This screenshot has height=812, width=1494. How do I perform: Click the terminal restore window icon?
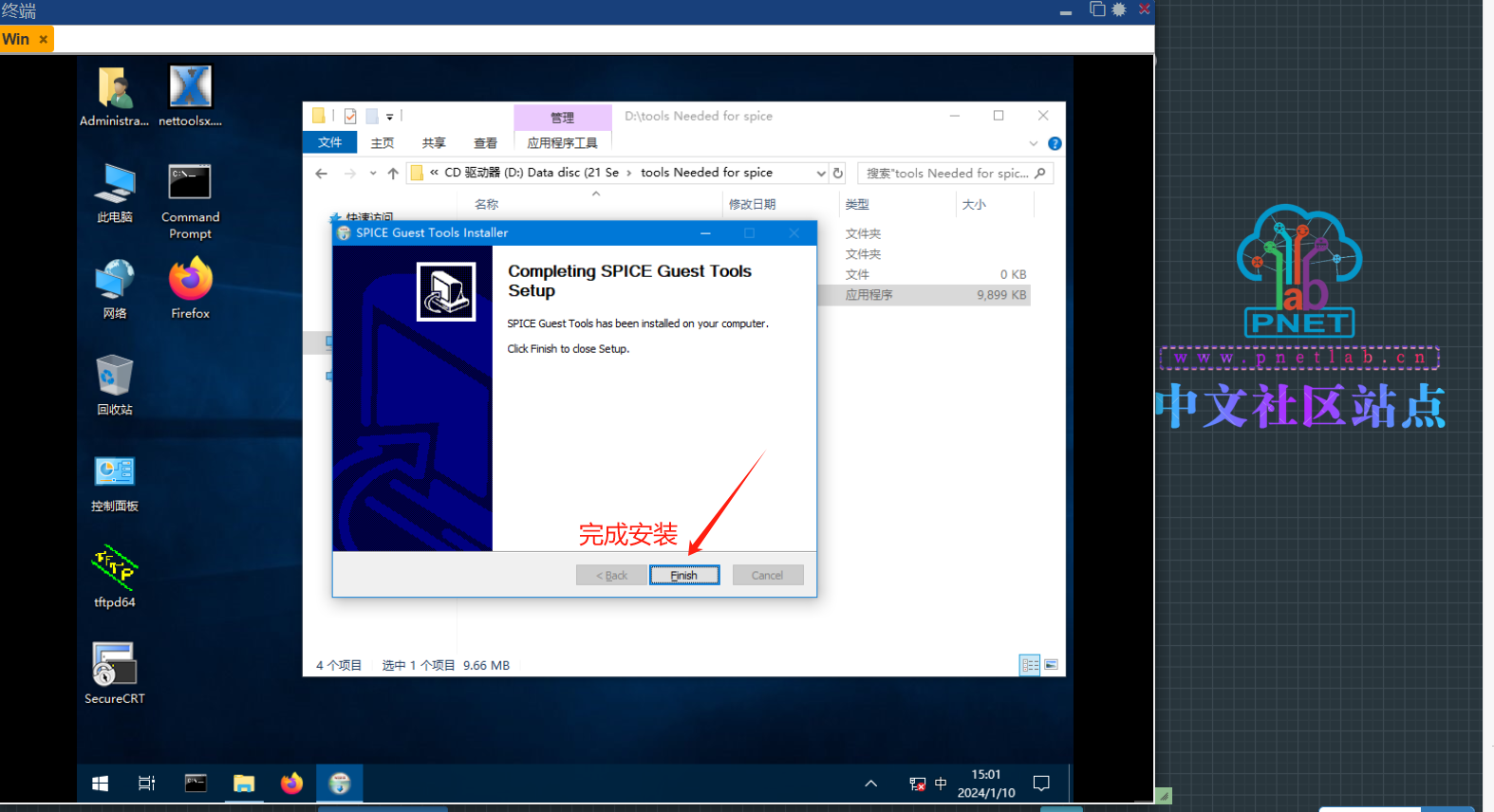[1097, 9]
